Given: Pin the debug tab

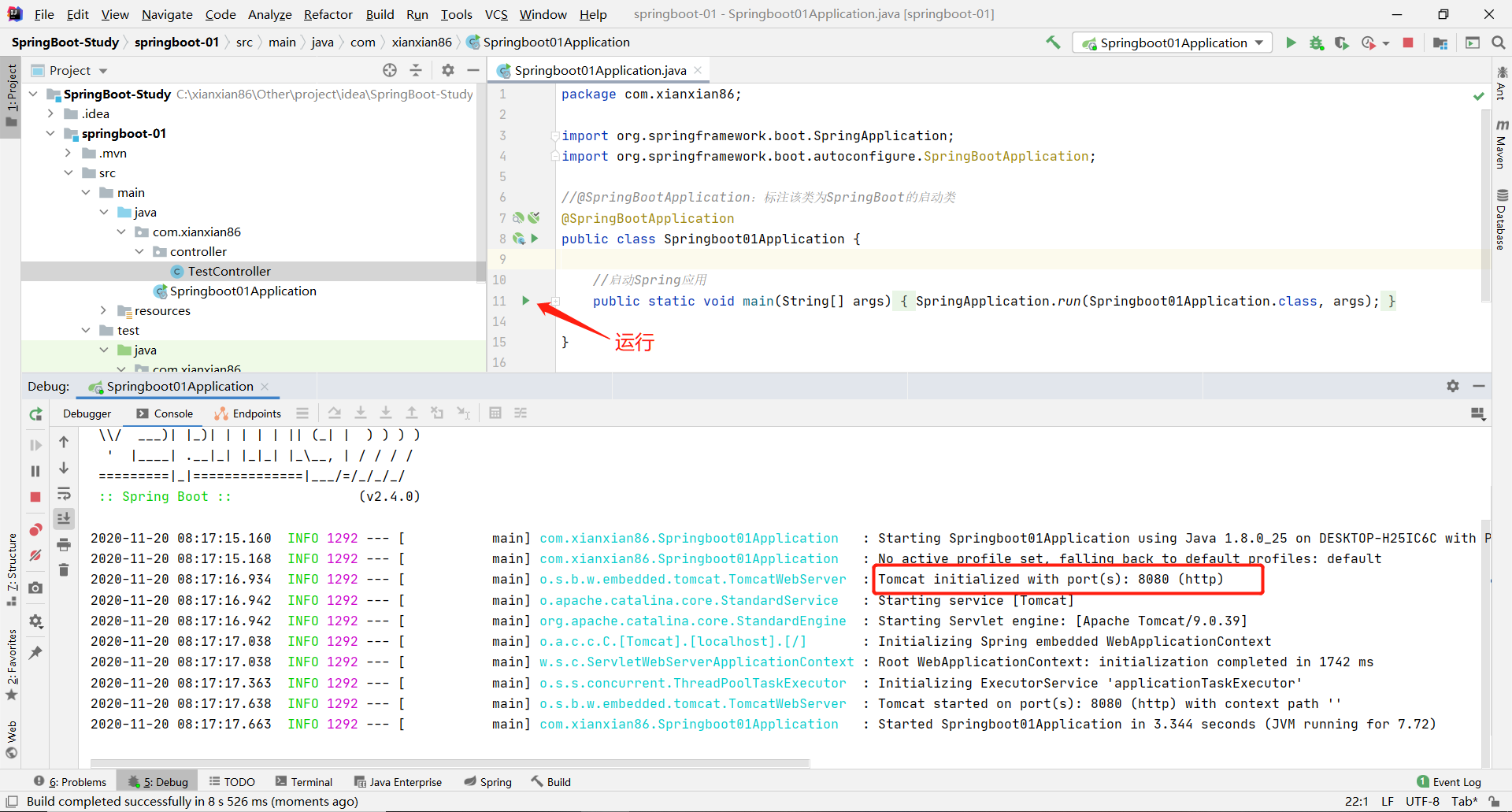Looking at the screenshot, I should click(35, 652).
